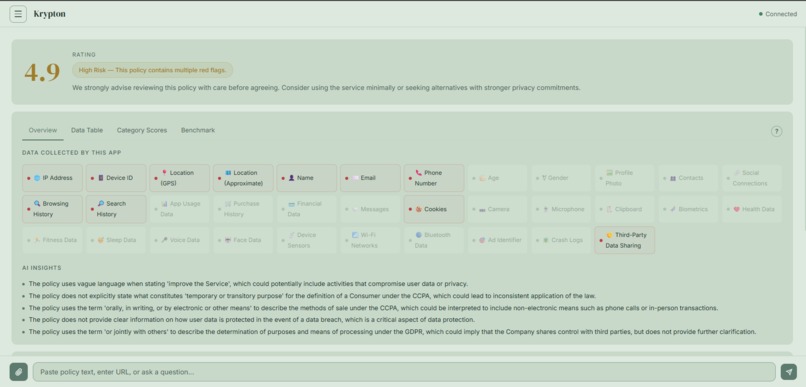Click the dimmed Microphone chip
The width and height of the screenshot is (806, 387).
[x=561, y=209]
